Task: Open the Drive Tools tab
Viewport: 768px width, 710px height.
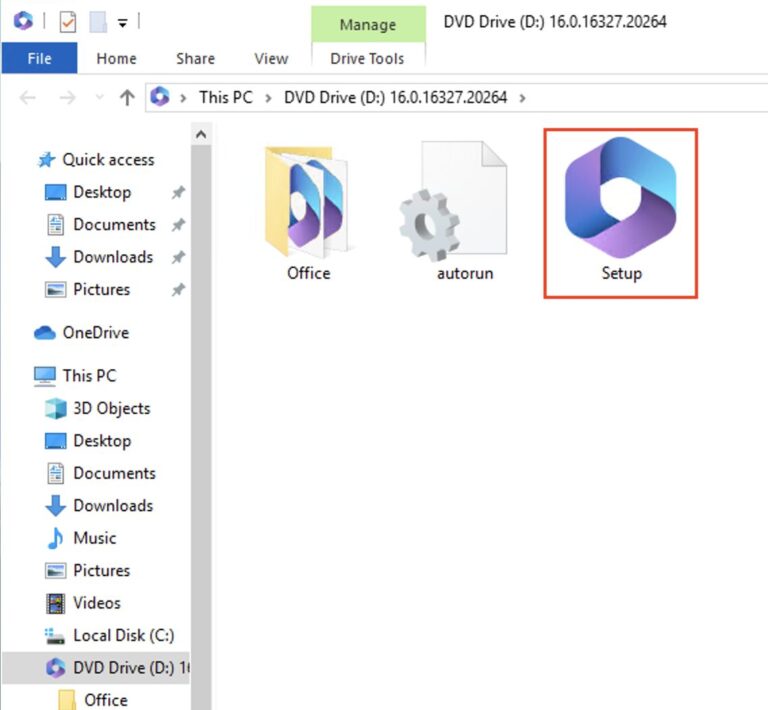Action: coord(367,58)
